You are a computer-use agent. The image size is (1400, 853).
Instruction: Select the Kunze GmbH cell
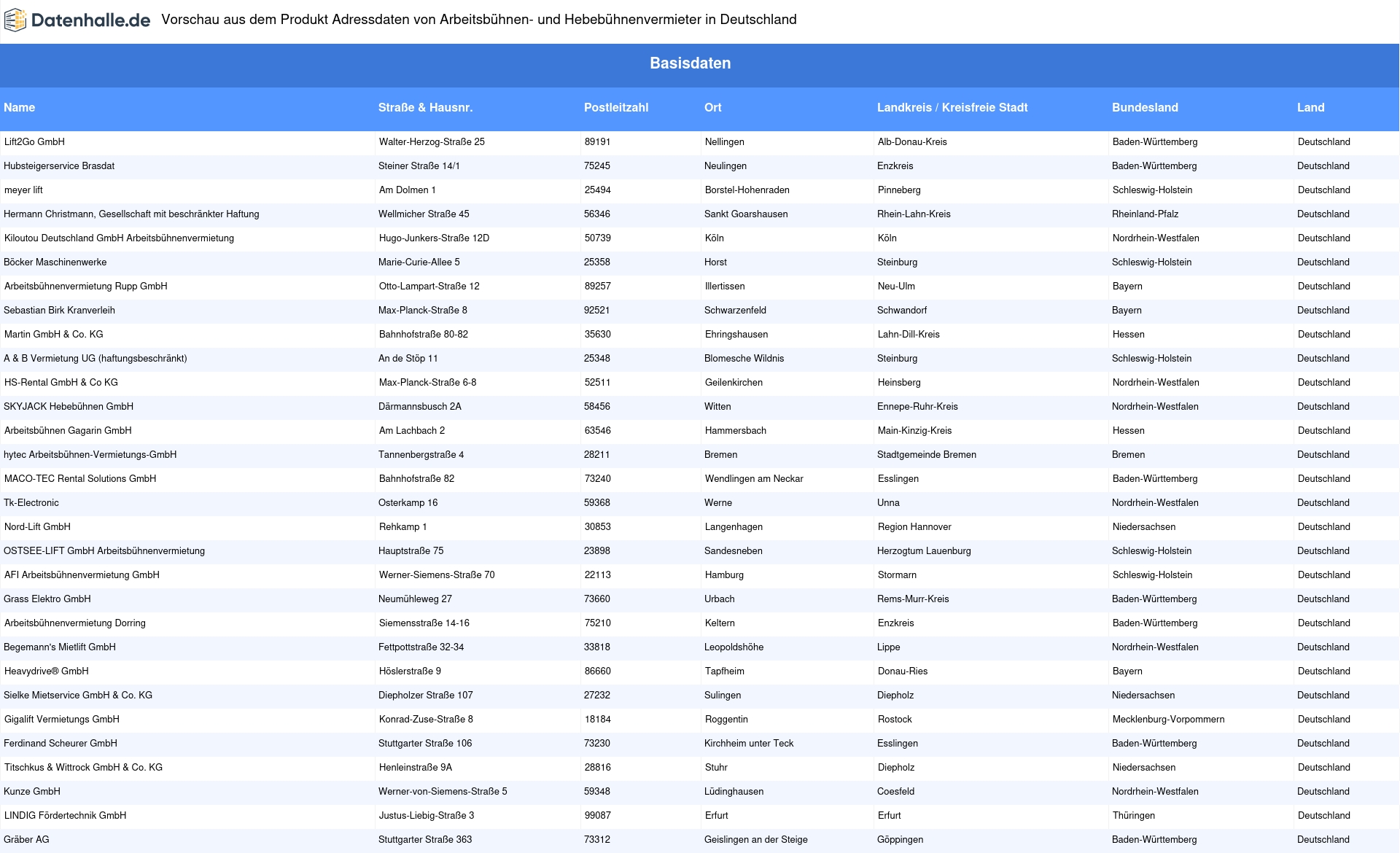32,792
